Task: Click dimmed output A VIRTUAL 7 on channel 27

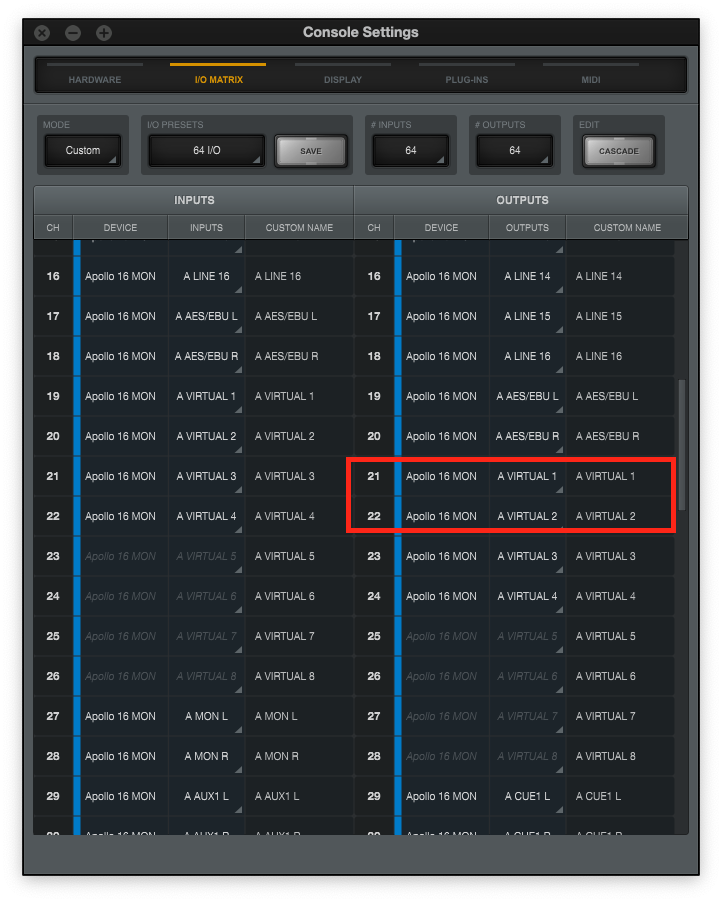Action: click(528, 716)
